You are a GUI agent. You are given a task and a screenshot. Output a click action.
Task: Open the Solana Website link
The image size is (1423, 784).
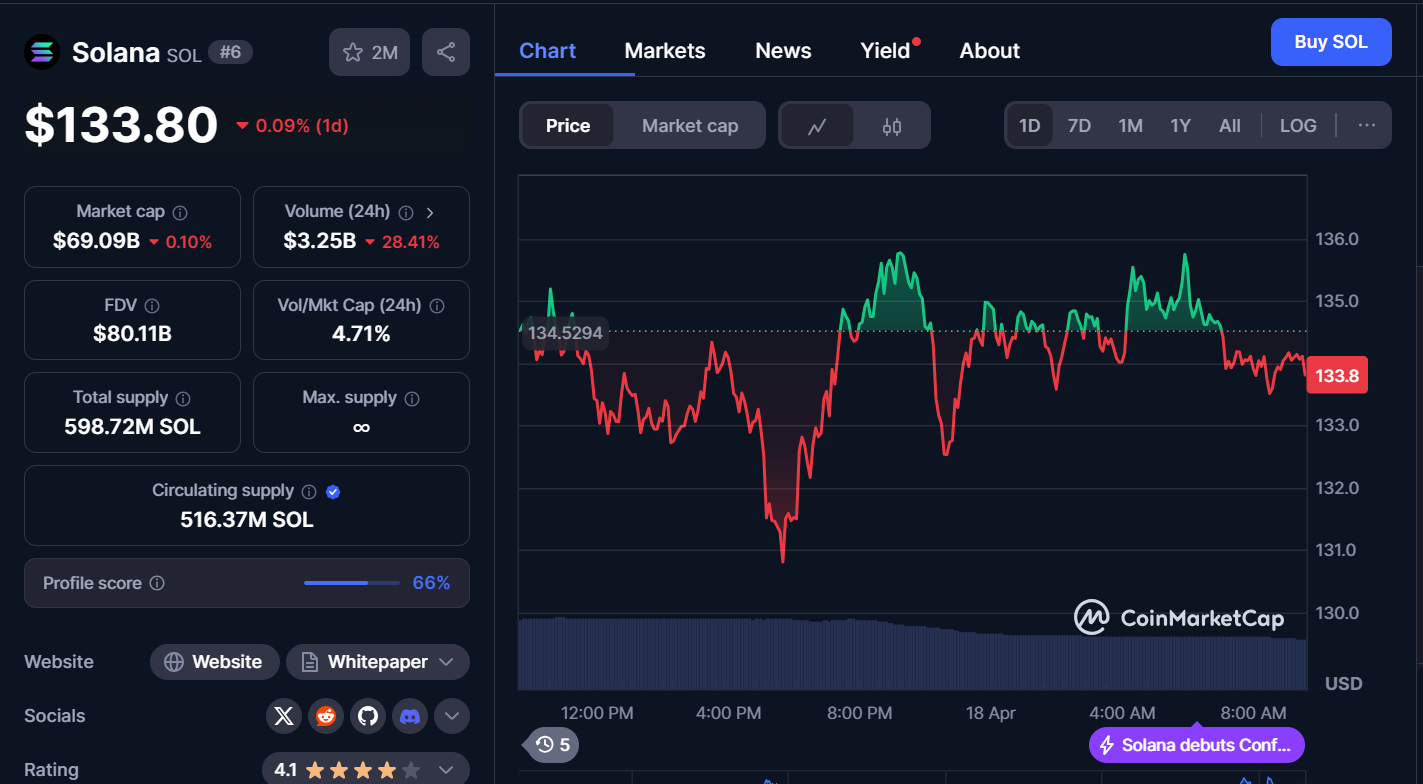(x=215, y=662)
